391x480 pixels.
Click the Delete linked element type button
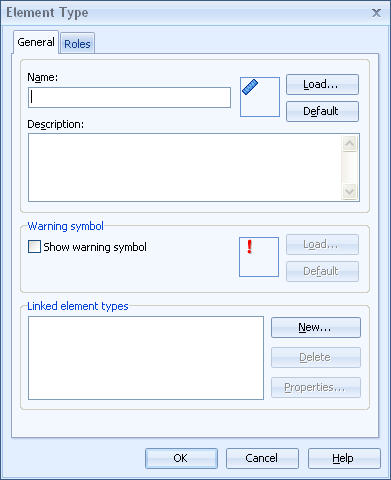[316, 357]
